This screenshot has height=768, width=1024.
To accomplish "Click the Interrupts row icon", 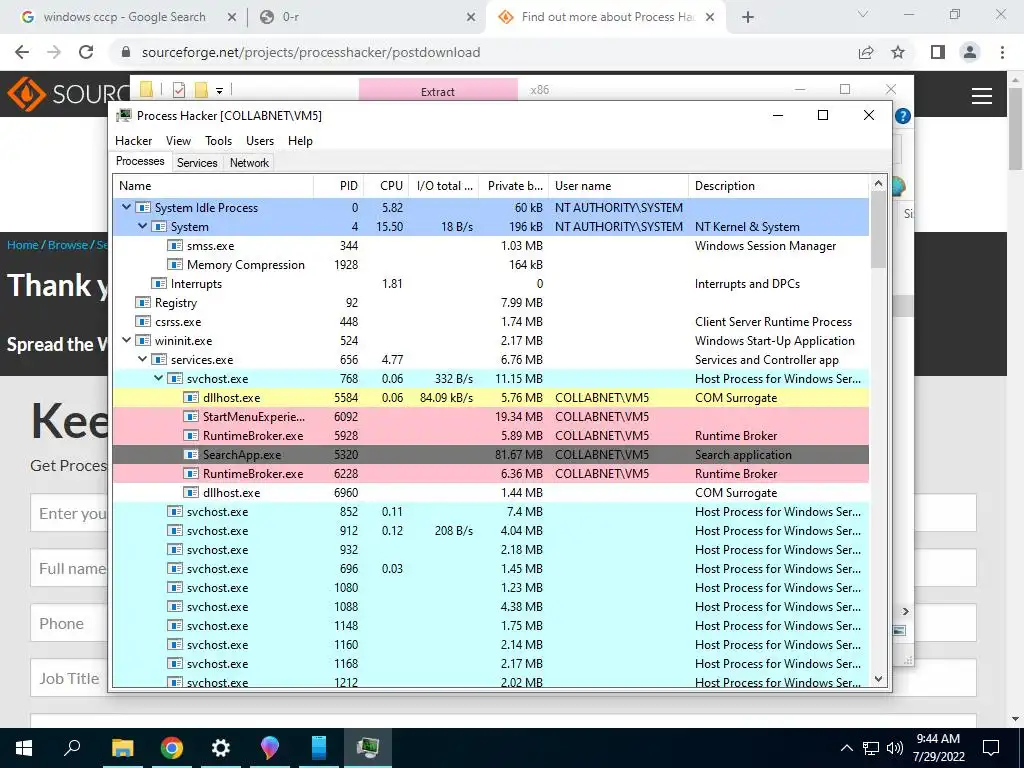I will 159,283.
